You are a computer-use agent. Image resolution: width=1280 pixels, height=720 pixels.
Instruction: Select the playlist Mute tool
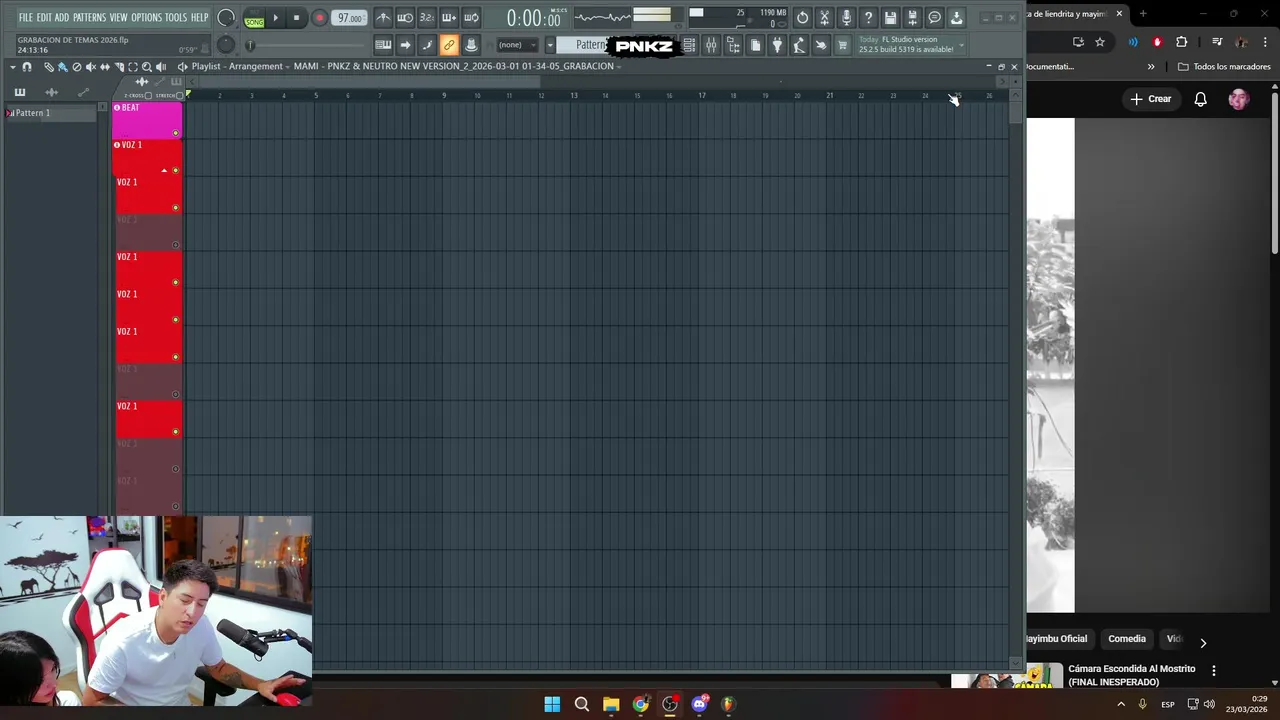pos(90,67)
